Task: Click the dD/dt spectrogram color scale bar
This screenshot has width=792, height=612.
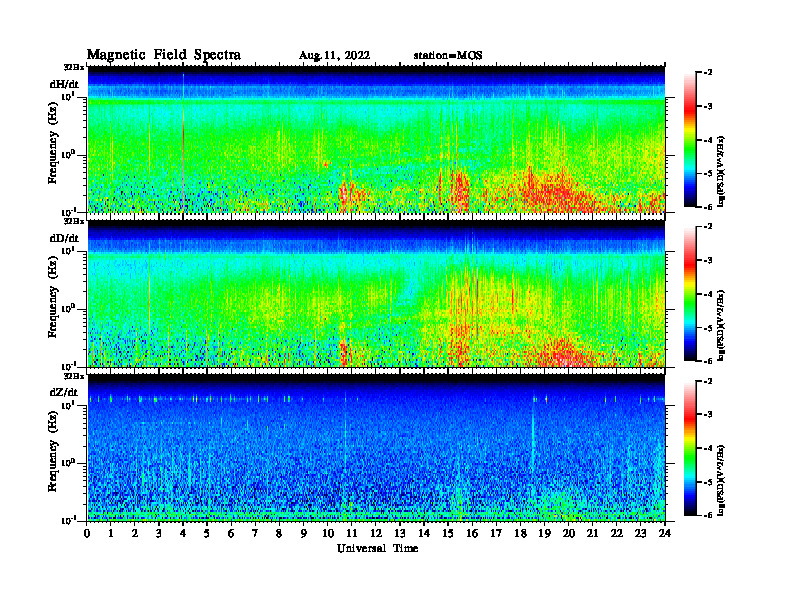Action: [x=690, y=293]
